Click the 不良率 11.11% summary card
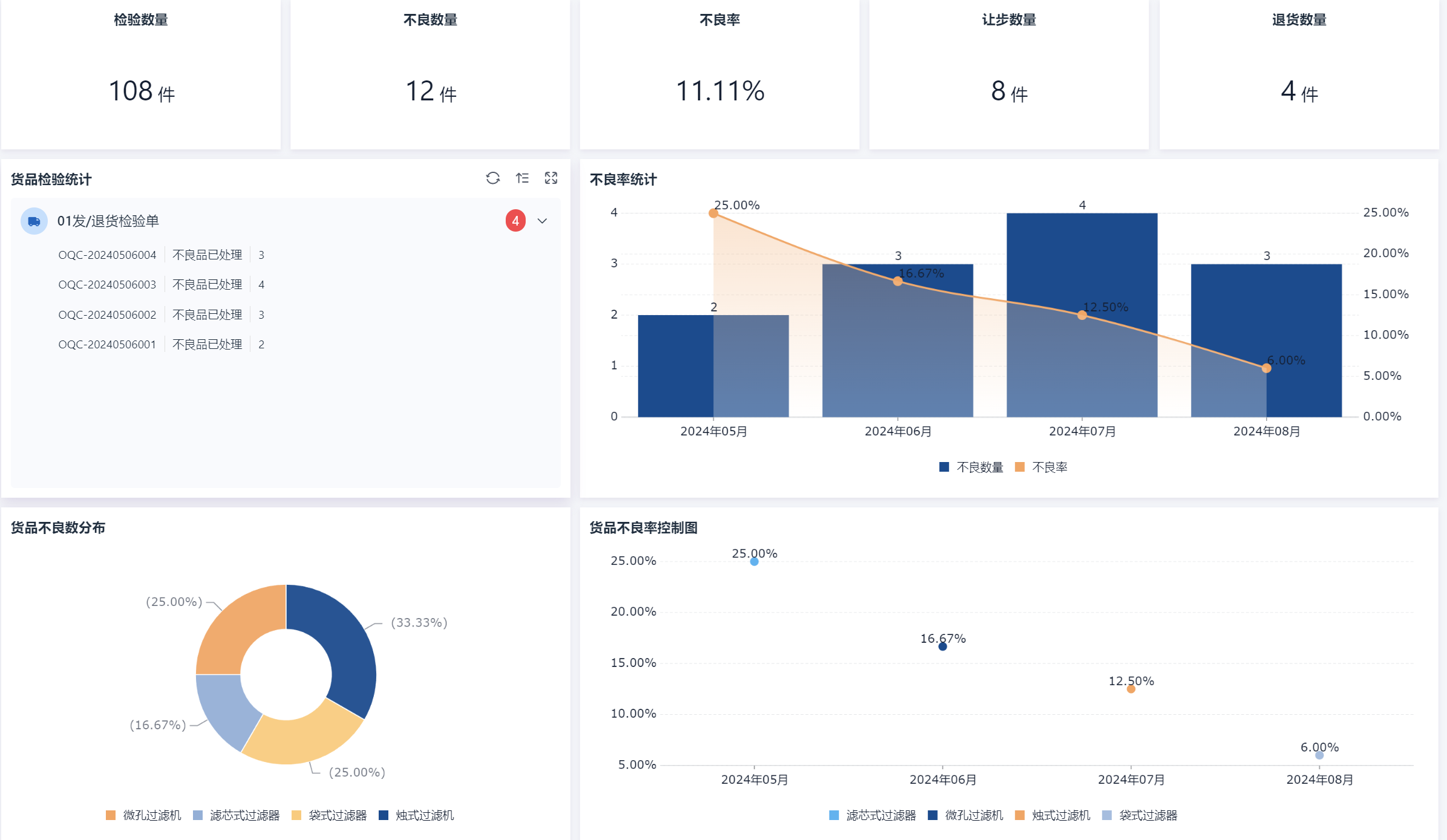1447x840 pixels. tap(719, 74)
